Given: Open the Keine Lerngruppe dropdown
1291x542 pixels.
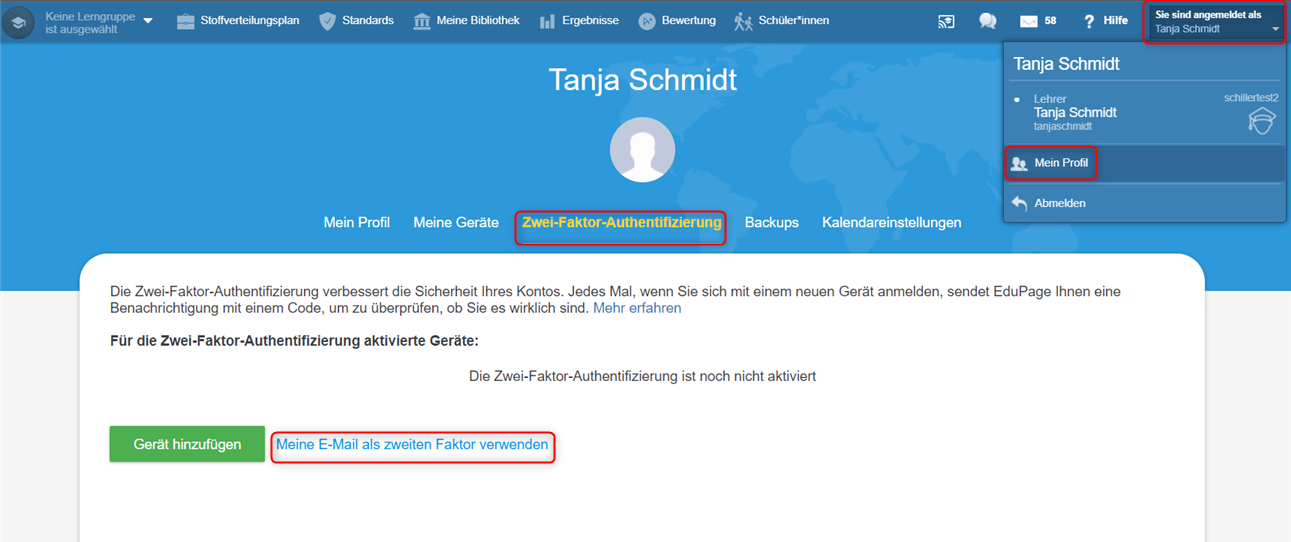Looking at the screenshot, I should tap(99, 22).
